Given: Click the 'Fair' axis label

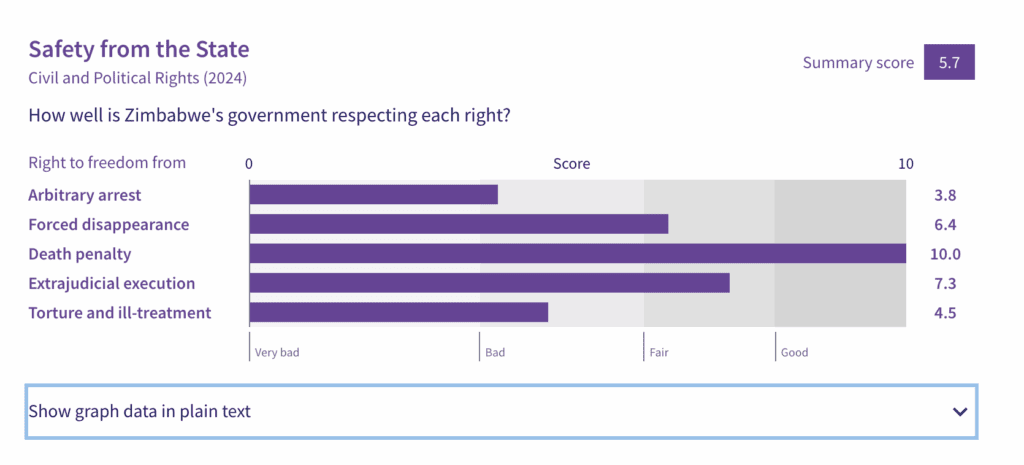Looking at the screenshot, I should tap(659, 352).
